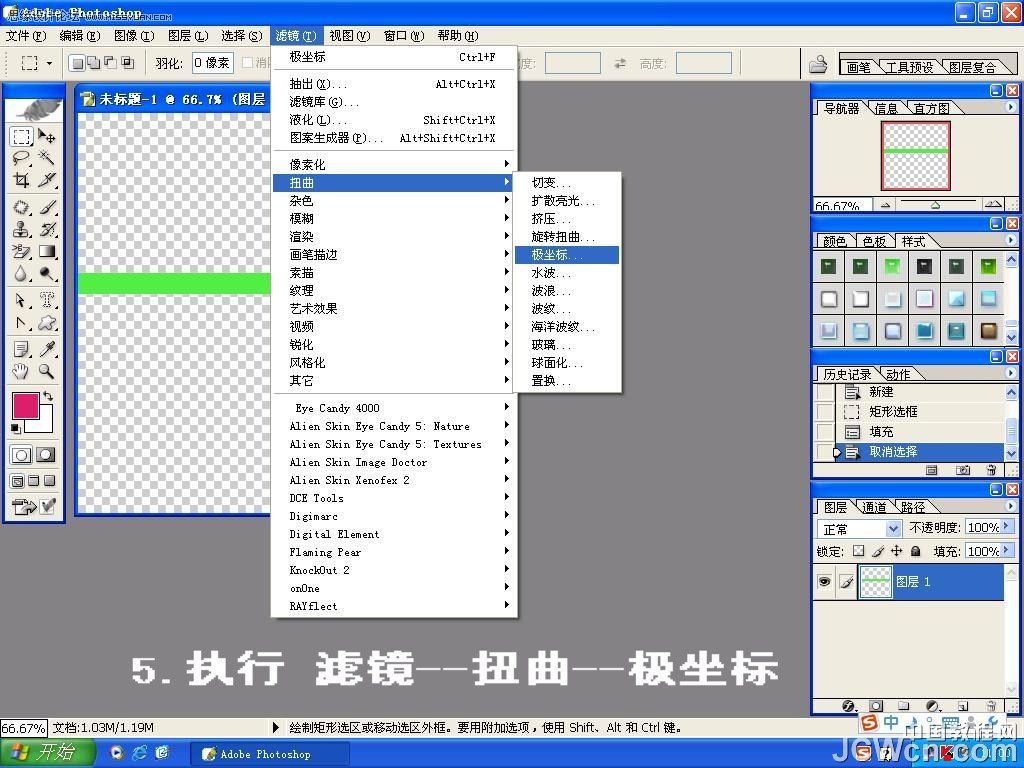Choose 球面化... from distort submenu
This screenshot has height=768, width=1024.
[567, 362]
